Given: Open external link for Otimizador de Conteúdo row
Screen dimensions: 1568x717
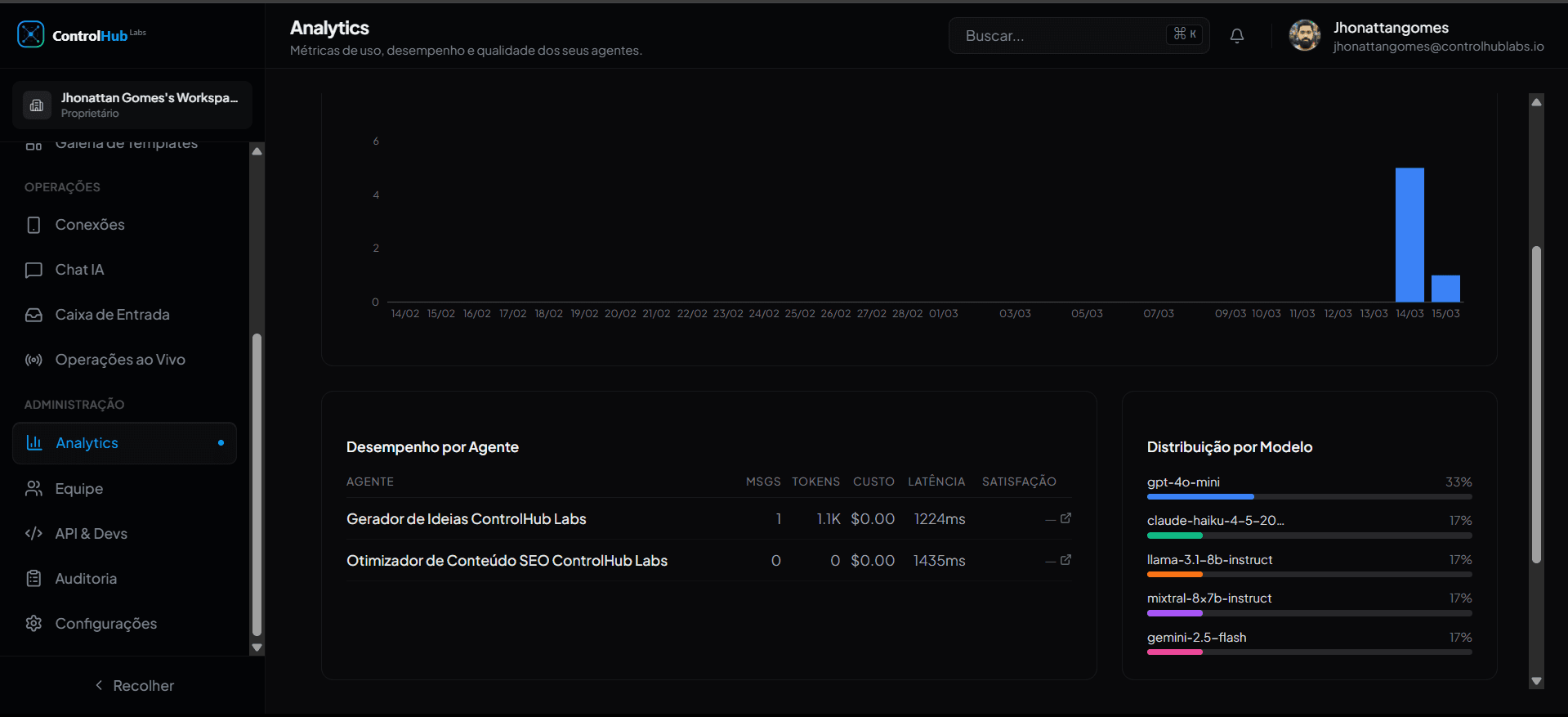Looking at the screenshot, I should click(1065, 560).
